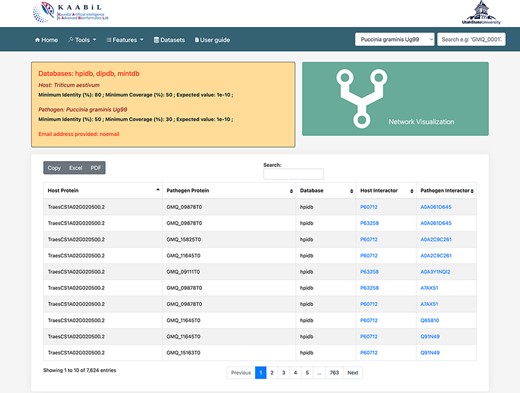The height and width of the screenshot is (393, 520).
Task: Go to the Home page
Action: [x=46, y=40]
